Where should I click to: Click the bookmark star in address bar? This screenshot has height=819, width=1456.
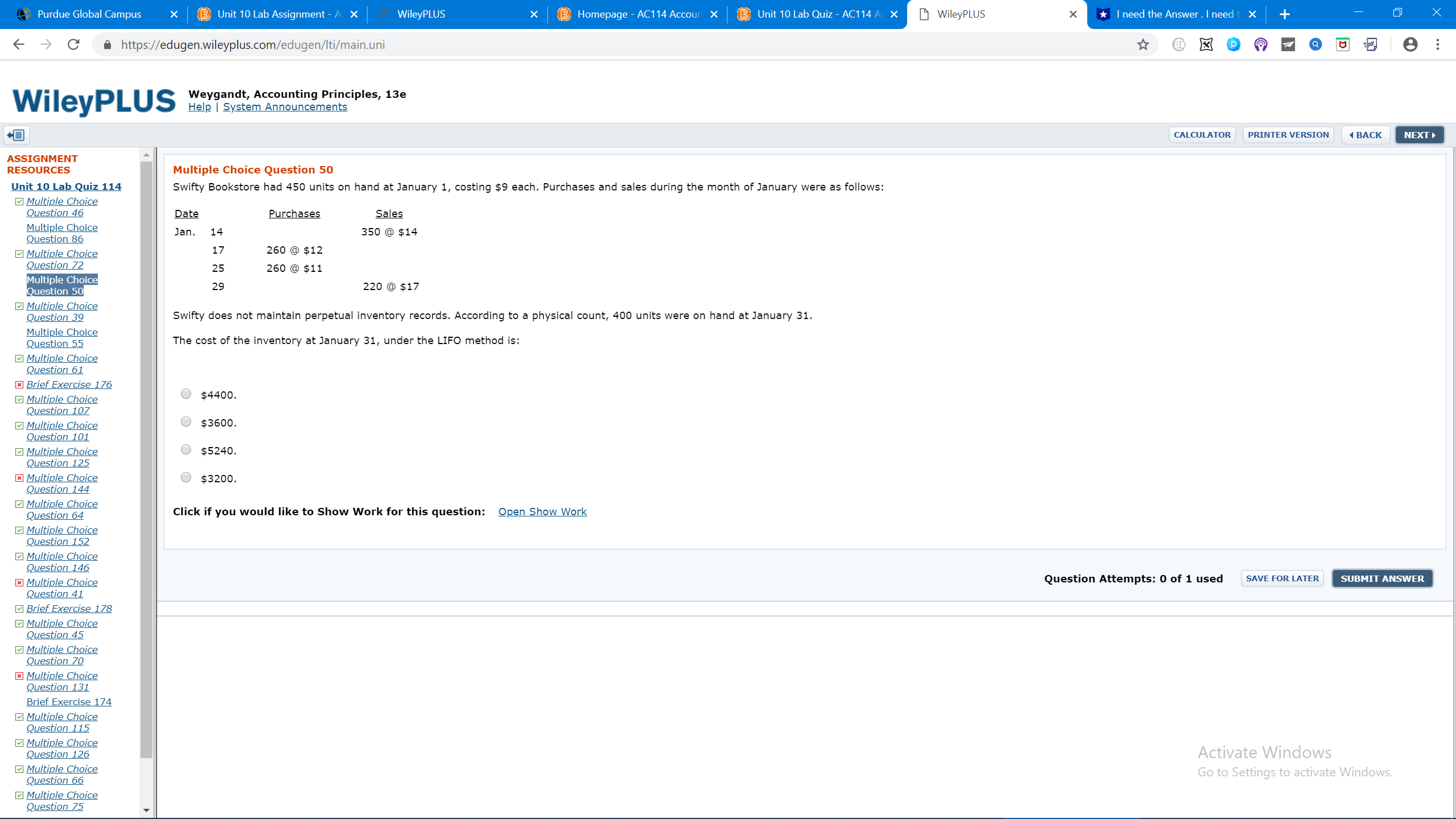(x=1143, y=44)
